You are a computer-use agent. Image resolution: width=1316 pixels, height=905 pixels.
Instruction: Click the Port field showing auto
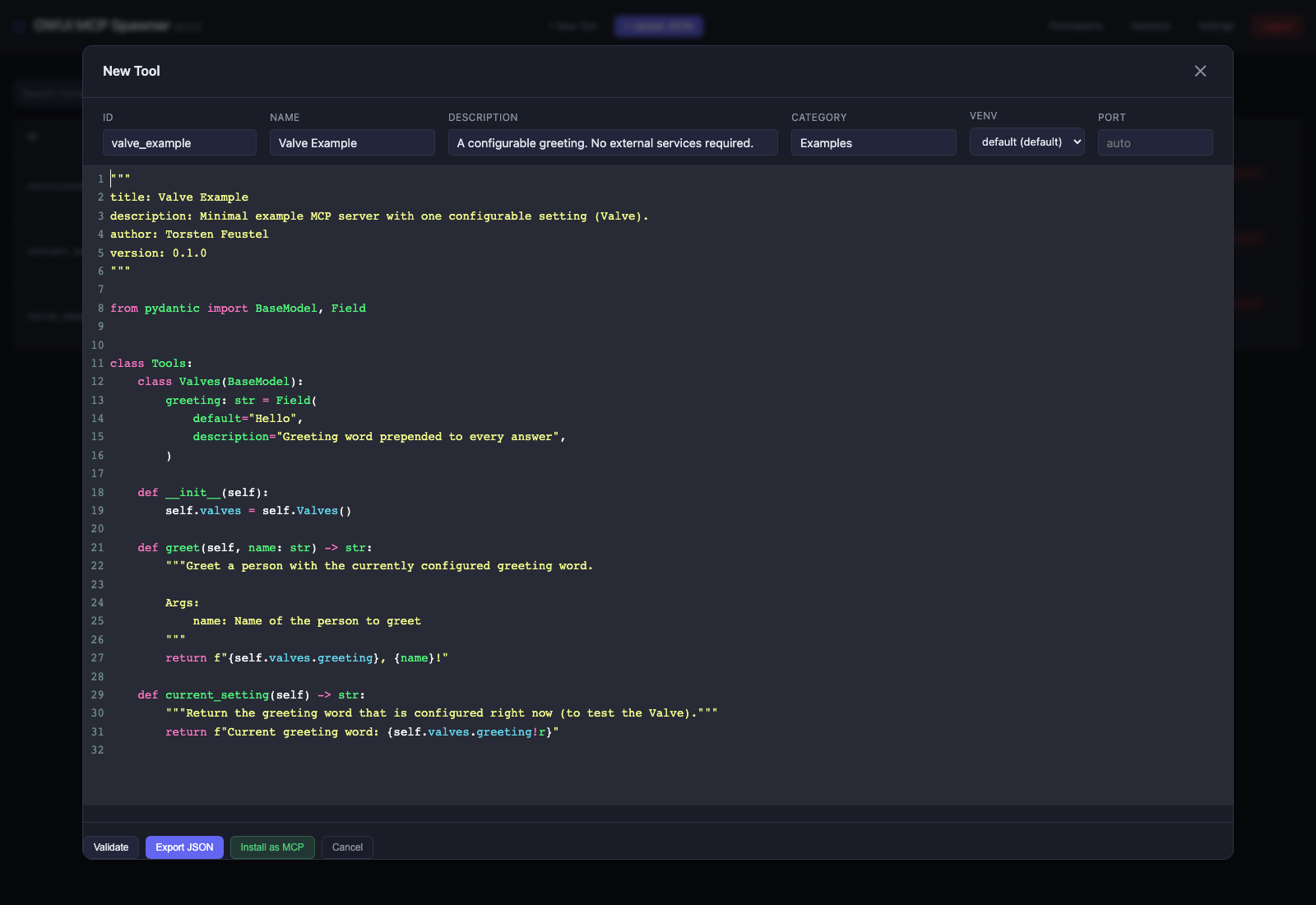[x=1156, y=142]
